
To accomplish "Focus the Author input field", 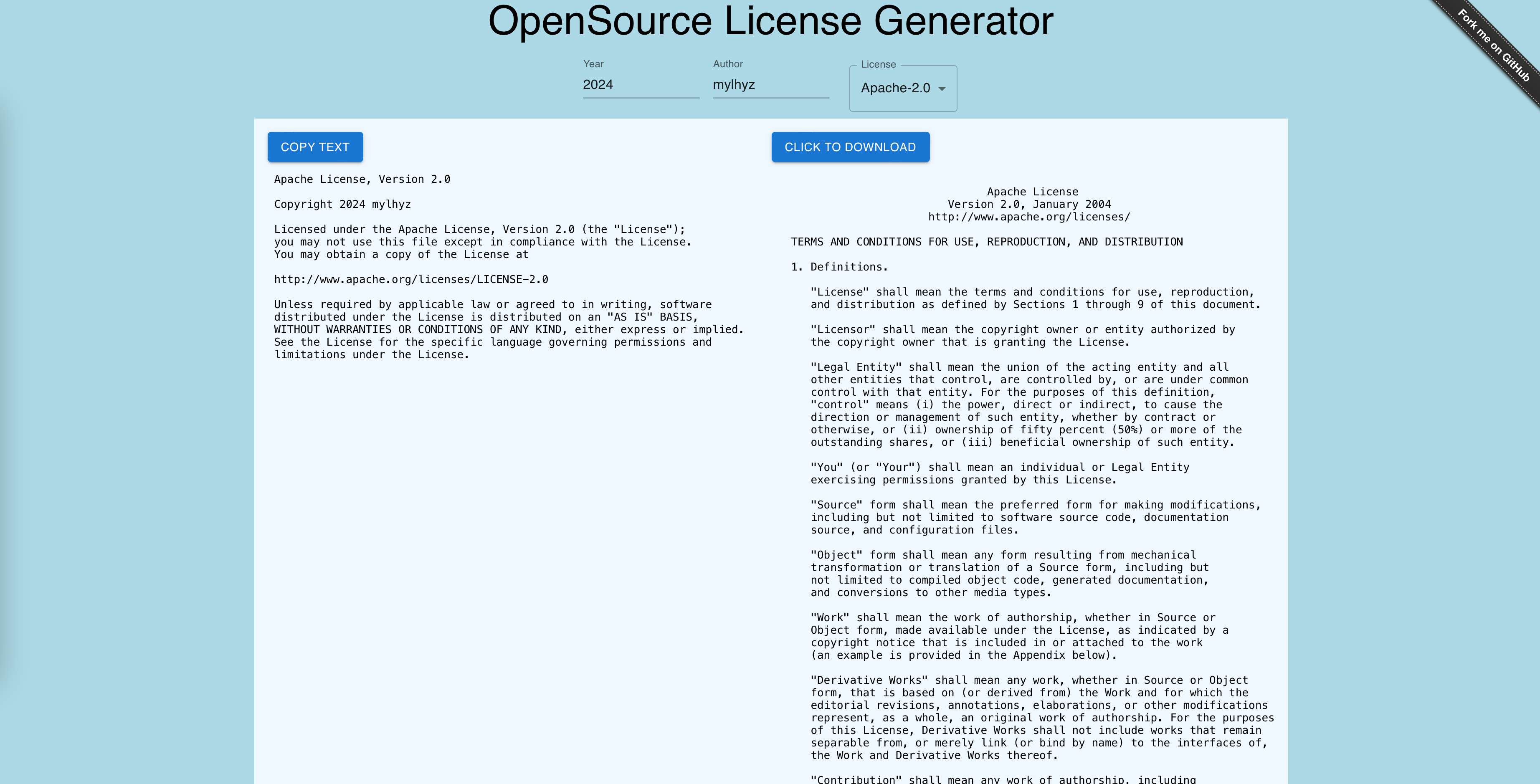I will [x=770, y=85].
